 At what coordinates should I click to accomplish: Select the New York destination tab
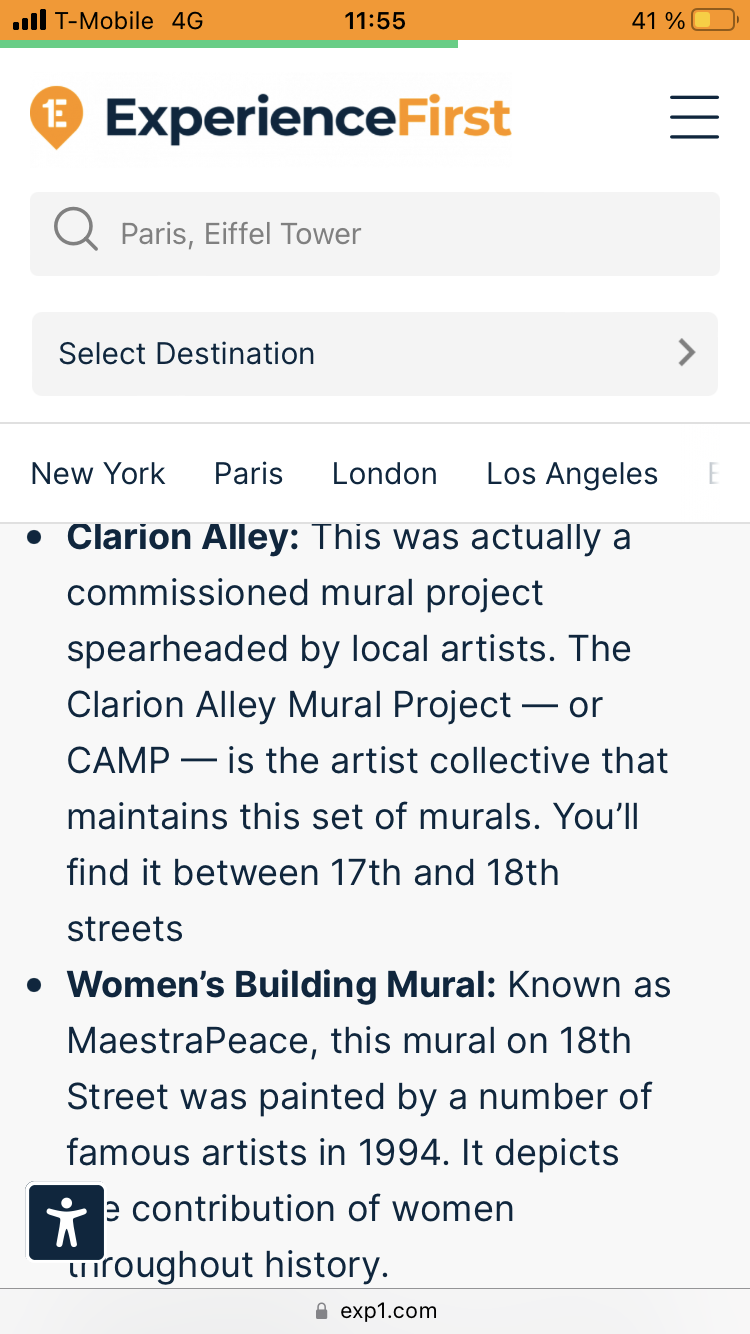point(98,474)
